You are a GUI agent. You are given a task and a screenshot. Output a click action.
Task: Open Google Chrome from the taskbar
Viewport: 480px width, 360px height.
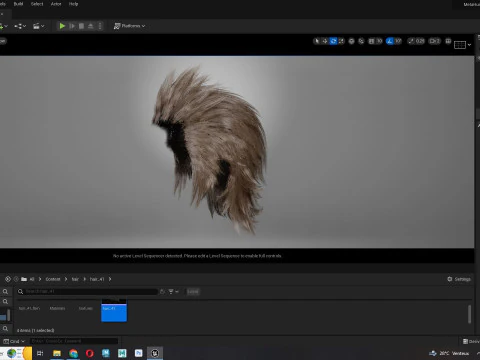coord(73,353)
